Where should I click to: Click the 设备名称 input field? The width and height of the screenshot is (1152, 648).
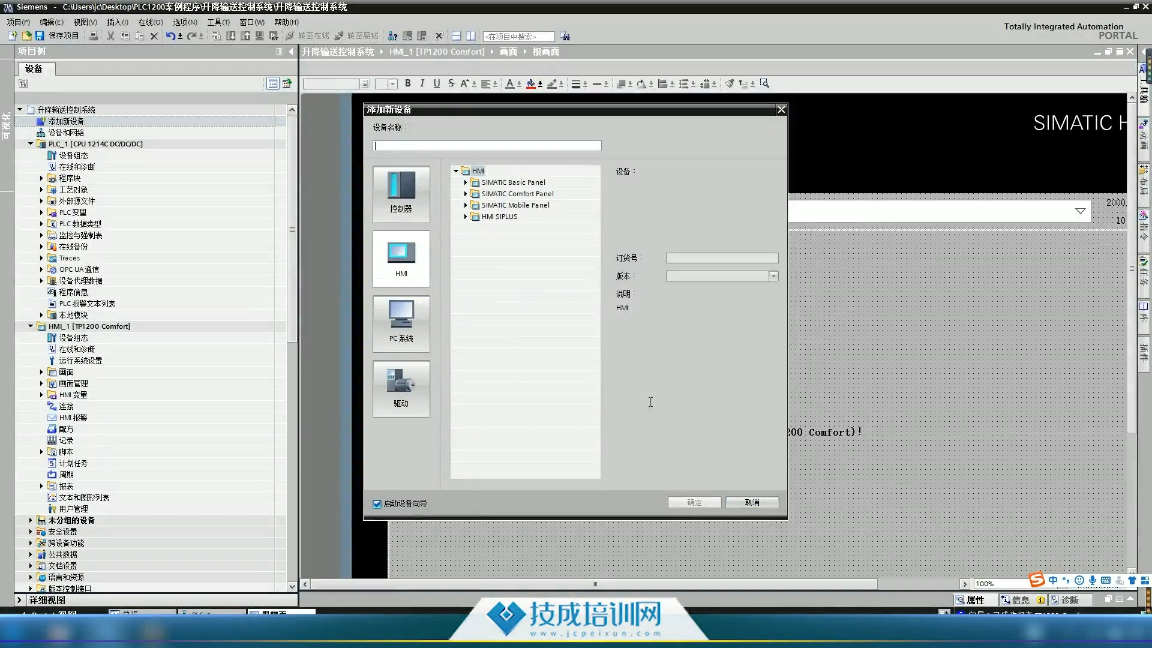(487, 145)
